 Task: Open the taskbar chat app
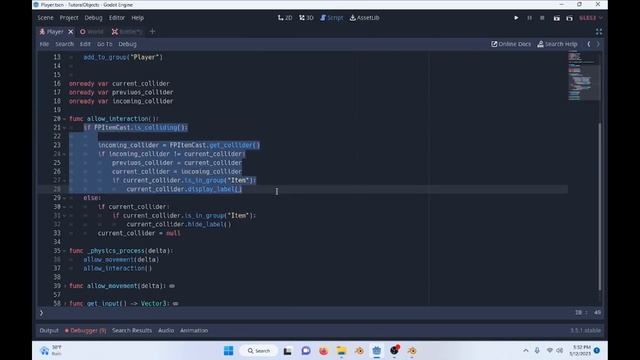click(306, 351)
